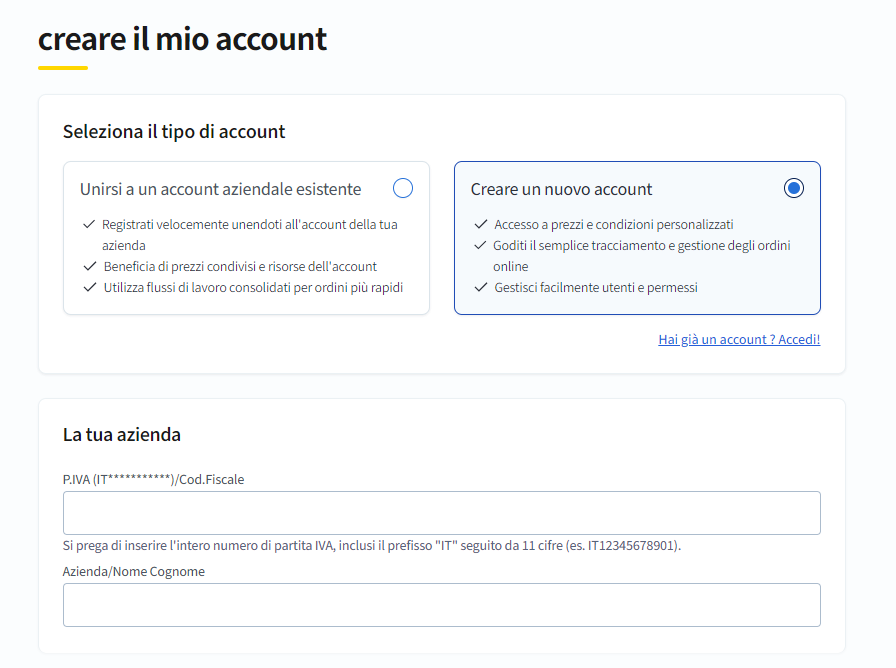Click the "Gestisci facilmente utenti e permessi" text
The height and width of the screenshot is (668, 896).
coord(596,287)
